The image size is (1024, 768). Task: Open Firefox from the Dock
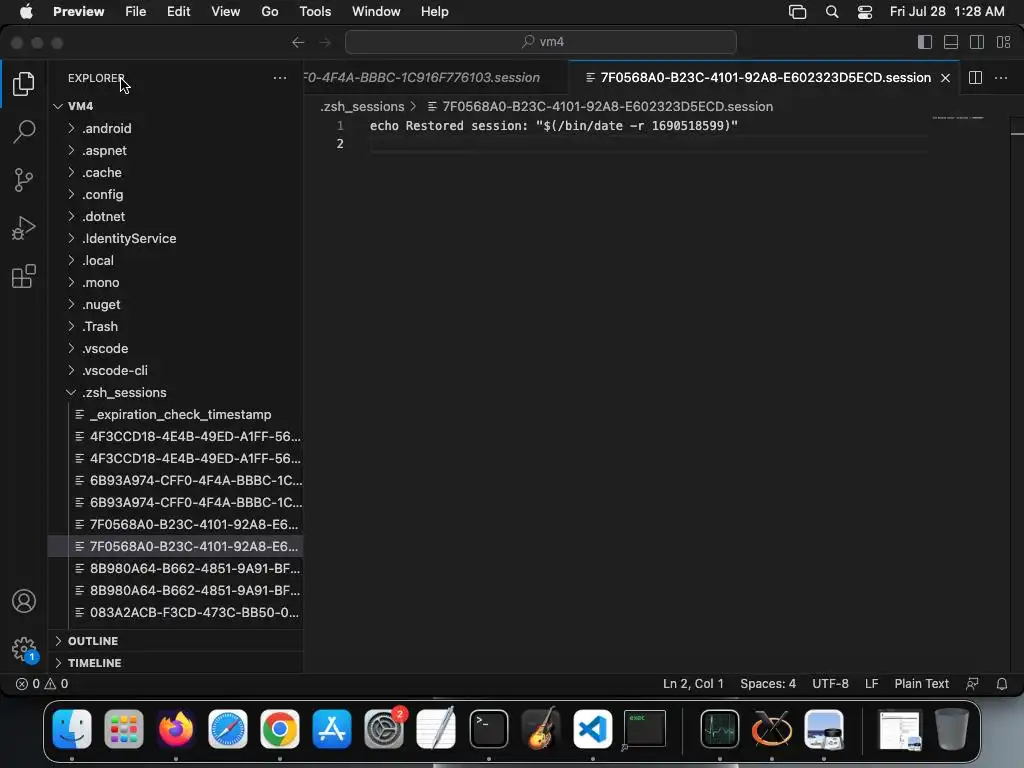point(176,729)
